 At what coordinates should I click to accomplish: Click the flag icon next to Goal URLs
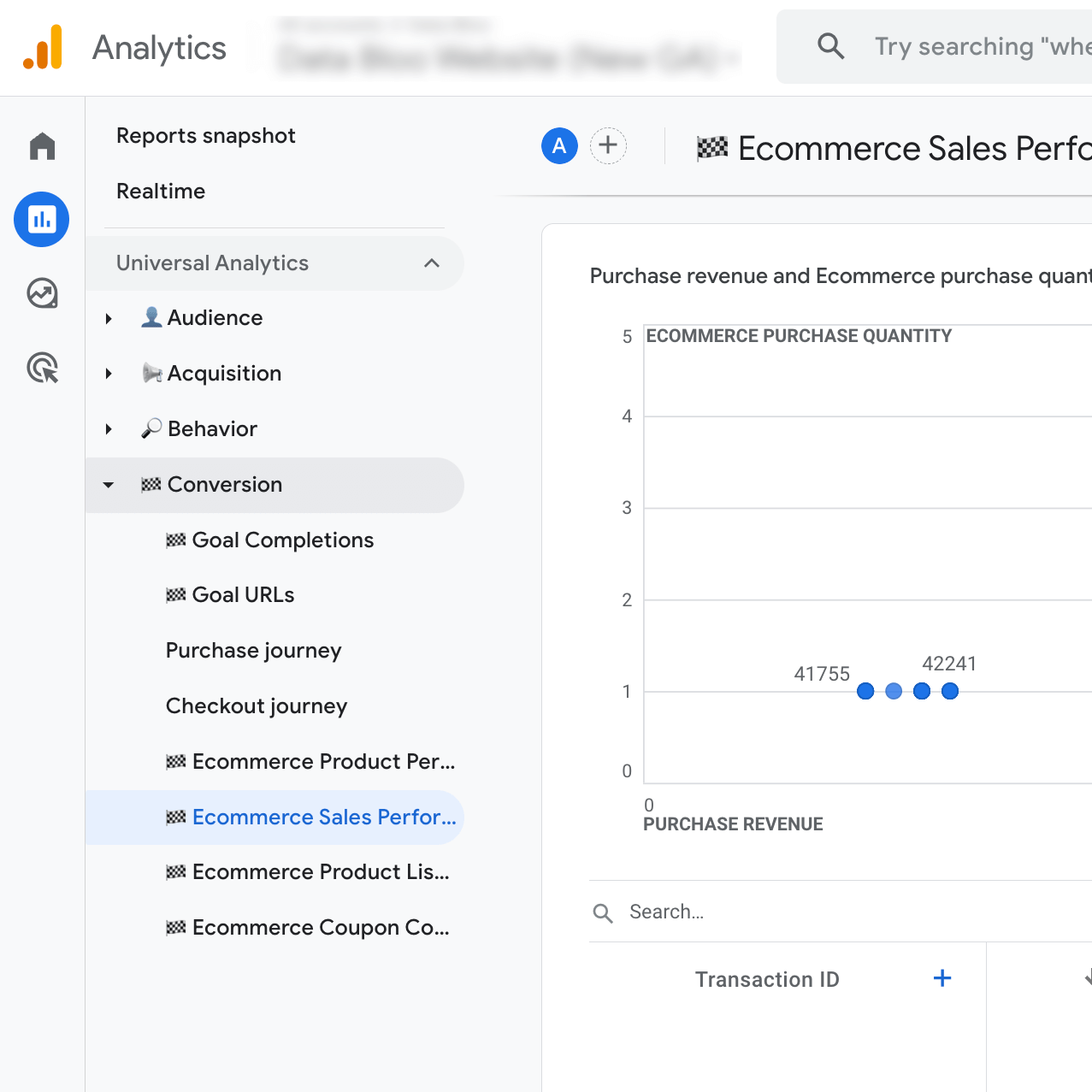[x=176, y=595]
